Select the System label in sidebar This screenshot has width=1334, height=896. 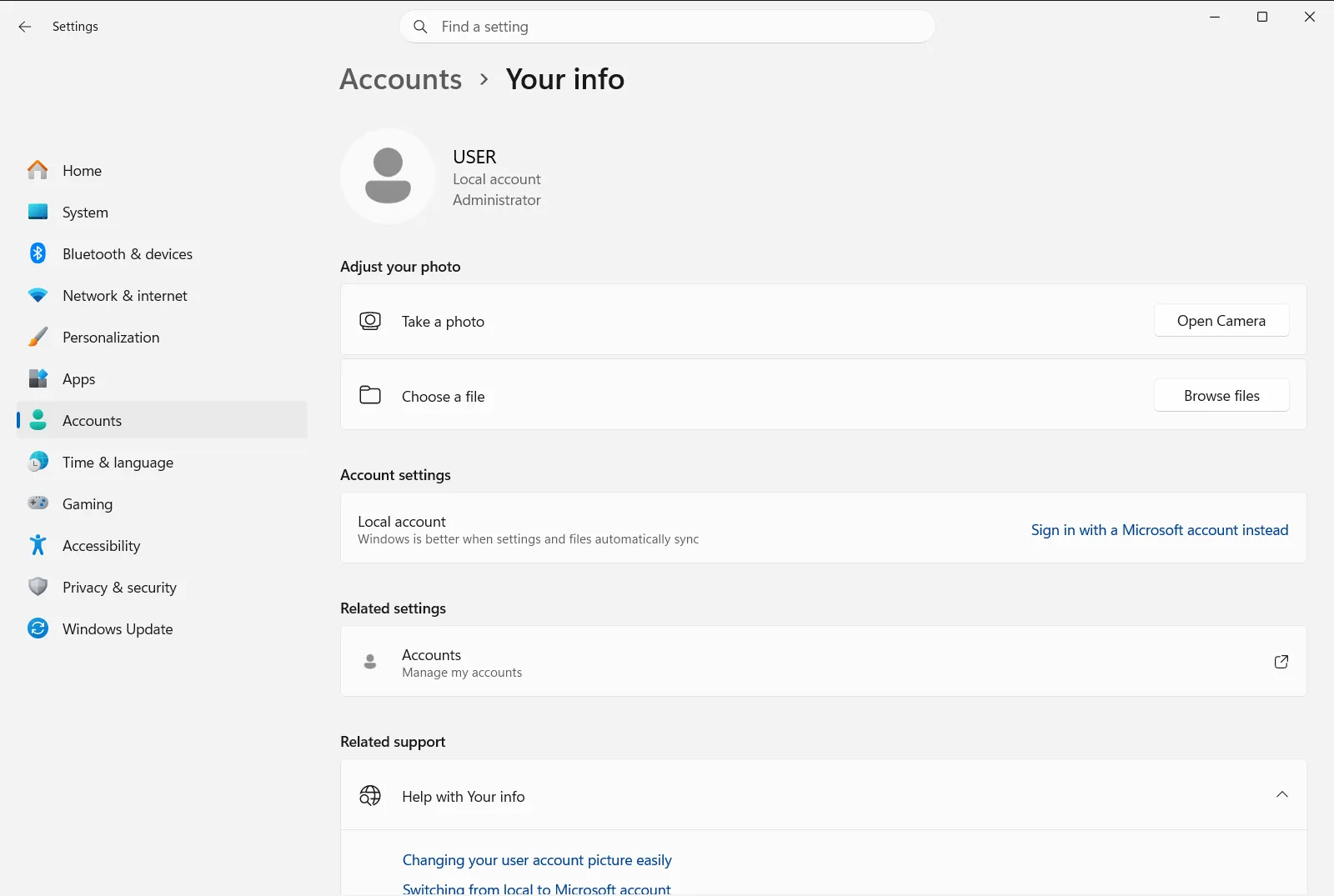point(85,213)
